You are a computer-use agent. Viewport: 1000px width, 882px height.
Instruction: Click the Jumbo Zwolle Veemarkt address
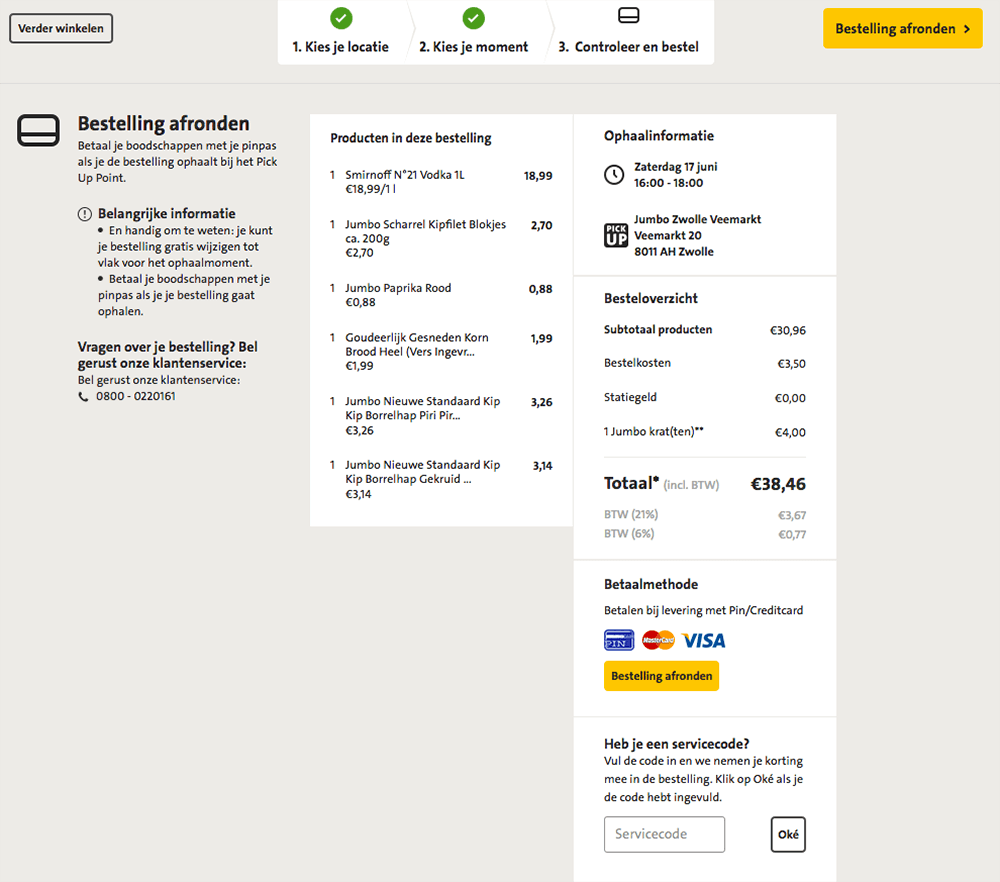pyautogui.click(x=697, y=235)
